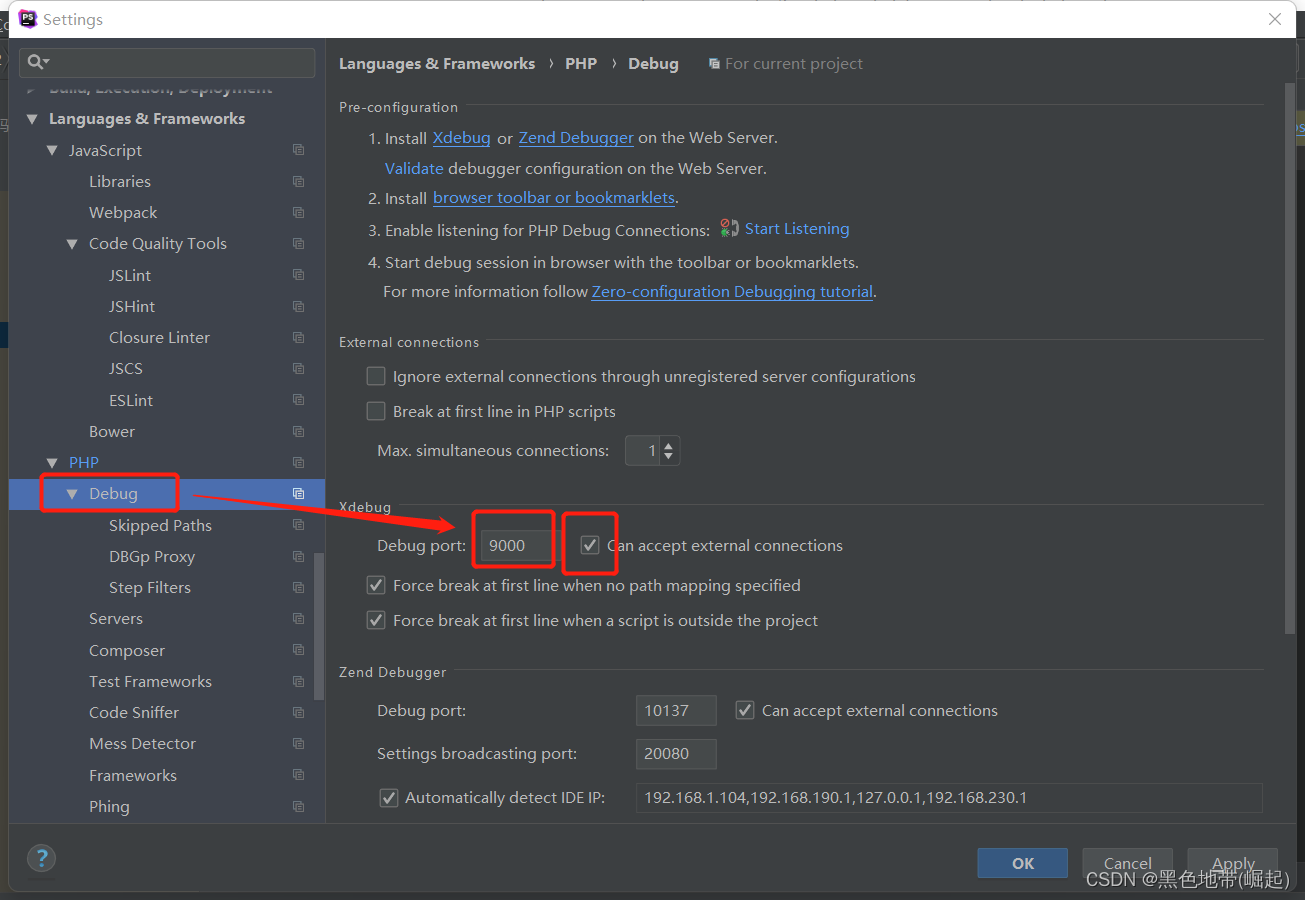Click the project-level icon next to JavaScript
This screenshot has height=900, width=1305.
point(298,150)
